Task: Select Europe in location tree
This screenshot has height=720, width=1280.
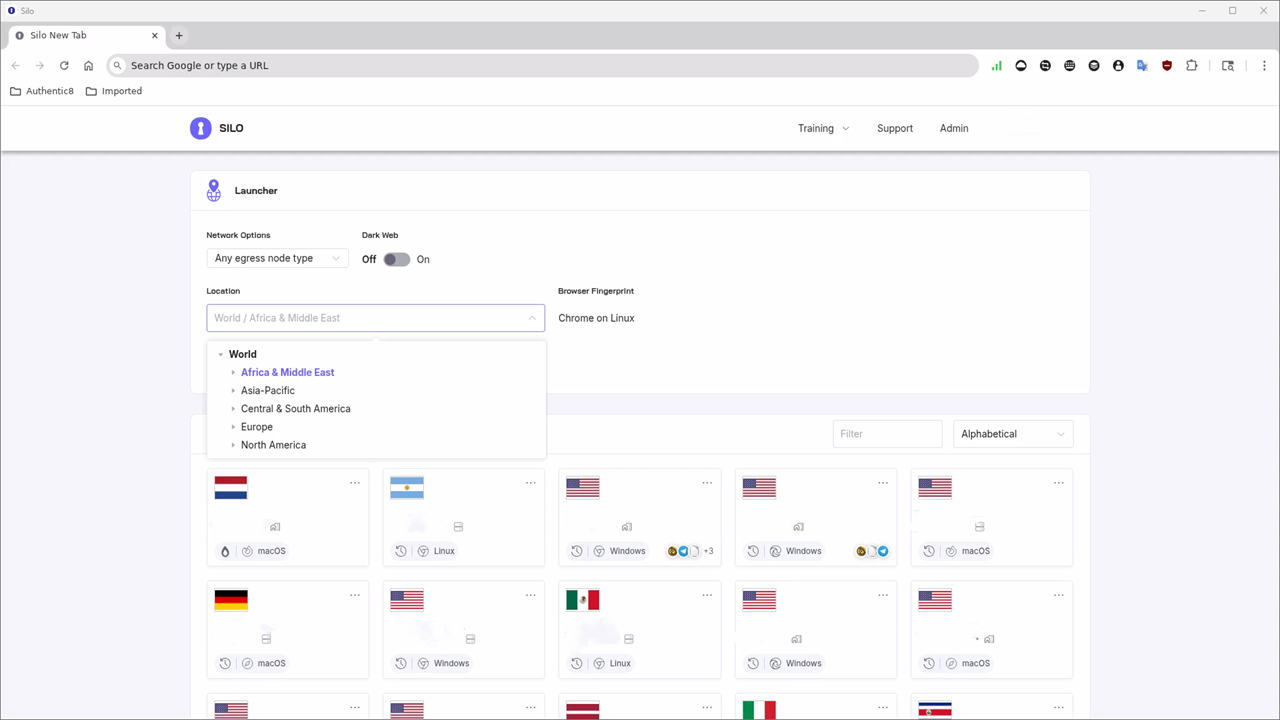Action: (x=257, y=427)
